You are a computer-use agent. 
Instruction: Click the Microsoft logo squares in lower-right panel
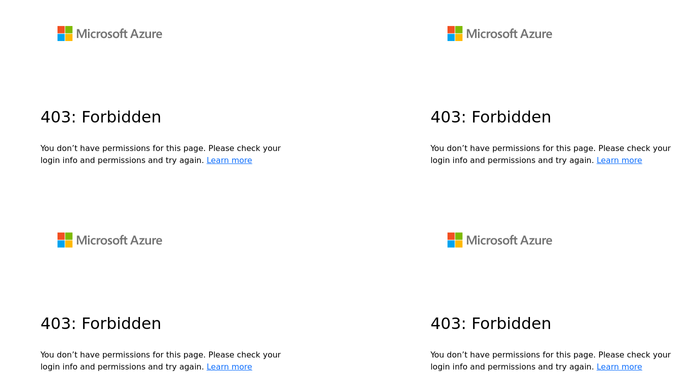(x=455, y=240)
